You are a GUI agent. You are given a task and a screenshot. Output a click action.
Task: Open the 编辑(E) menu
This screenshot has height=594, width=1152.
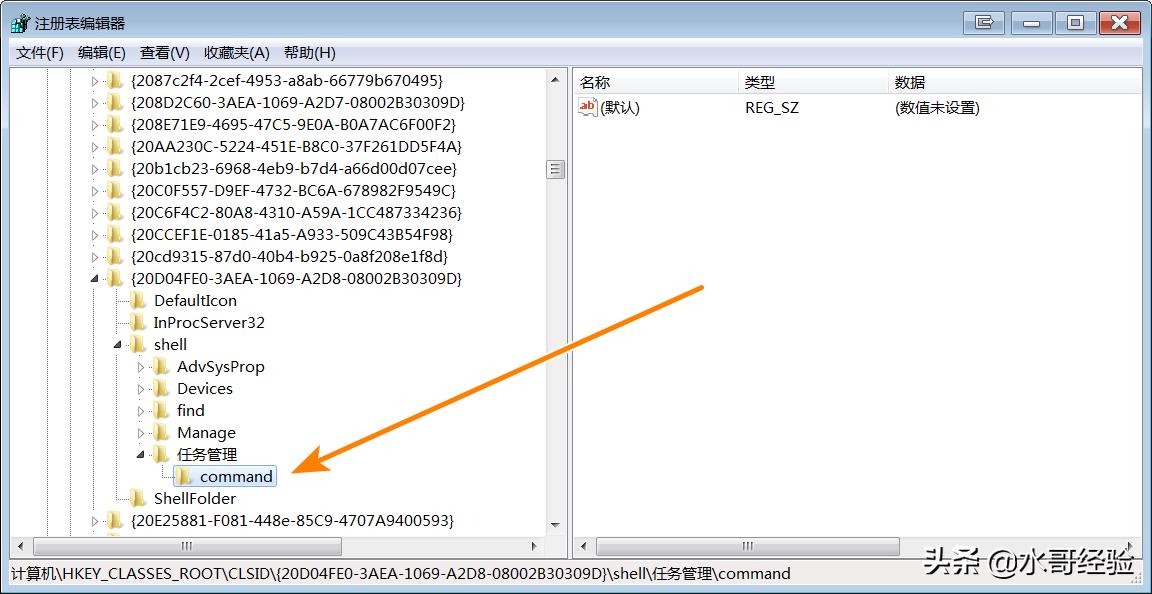(x=101, y=53)
